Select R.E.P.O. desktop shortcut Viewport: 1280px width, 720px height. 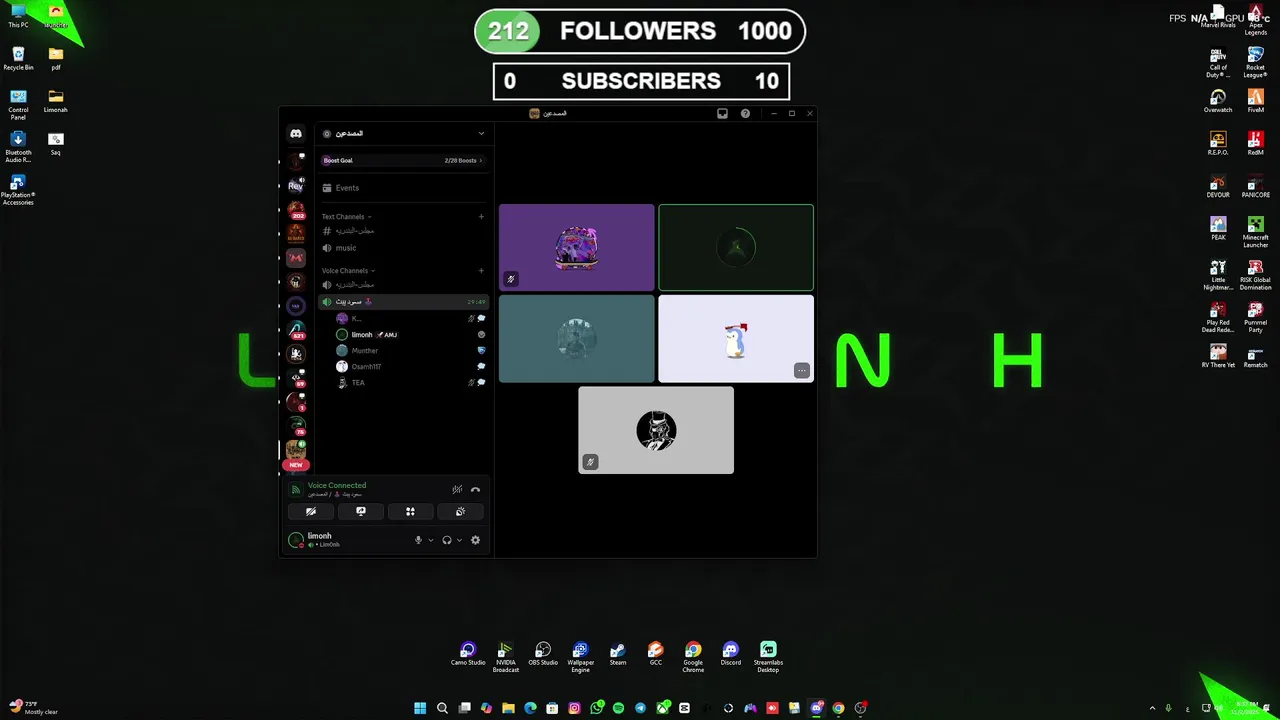tap(1218, 144)
